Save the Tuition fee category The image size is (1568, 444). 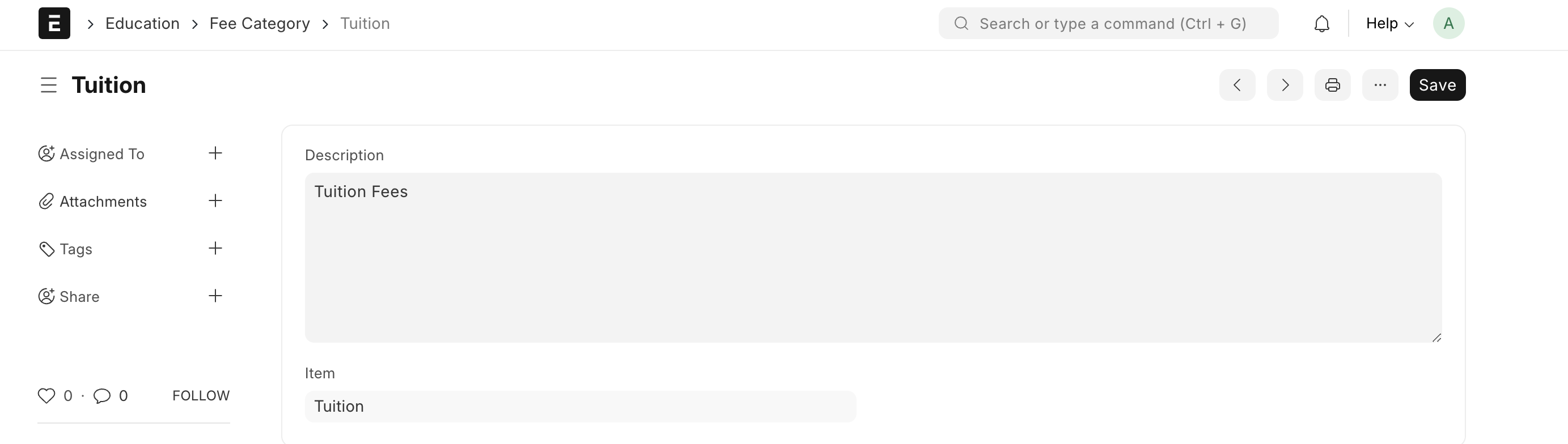click(x=1437, y=85)
